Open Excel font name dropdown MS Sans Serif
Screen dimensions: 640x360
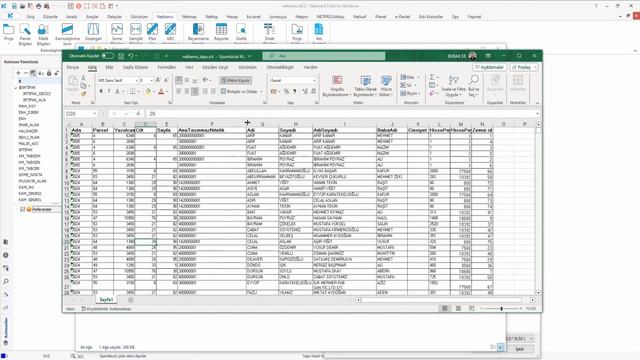point(136,80)
